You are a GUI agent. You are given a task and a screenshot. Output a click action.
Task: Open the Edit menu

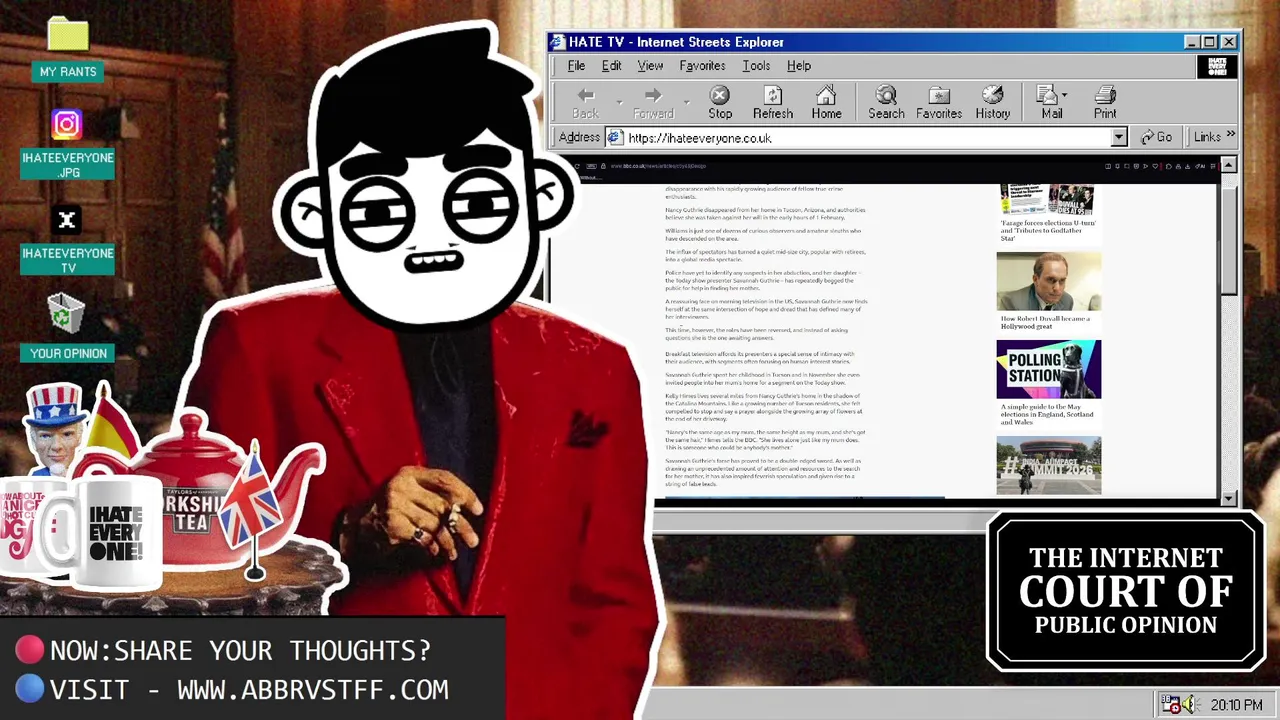pyautogui.click(x=611, y=66)
